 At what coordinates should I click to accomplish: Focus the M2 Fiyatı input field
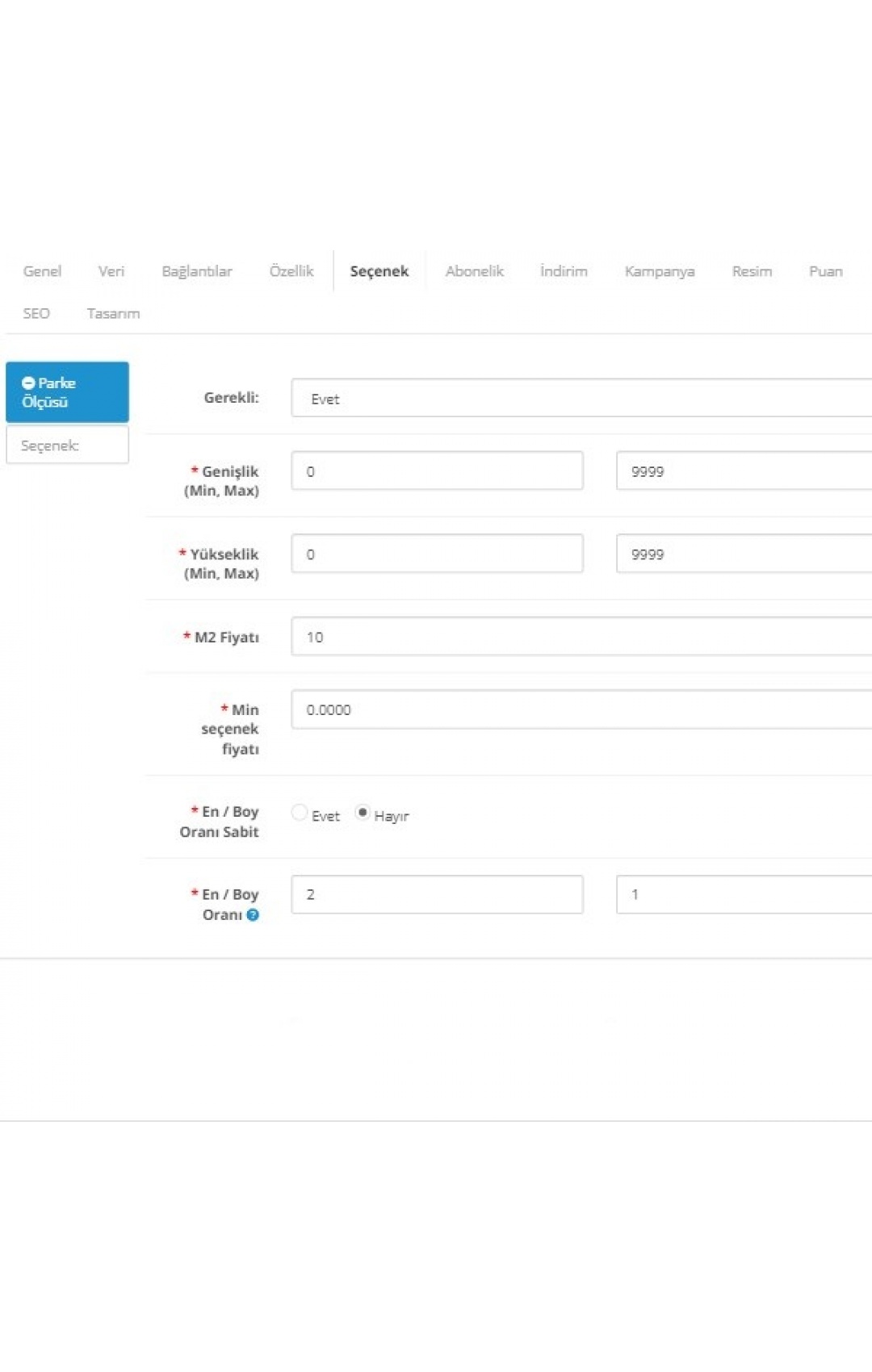point(581,637)
